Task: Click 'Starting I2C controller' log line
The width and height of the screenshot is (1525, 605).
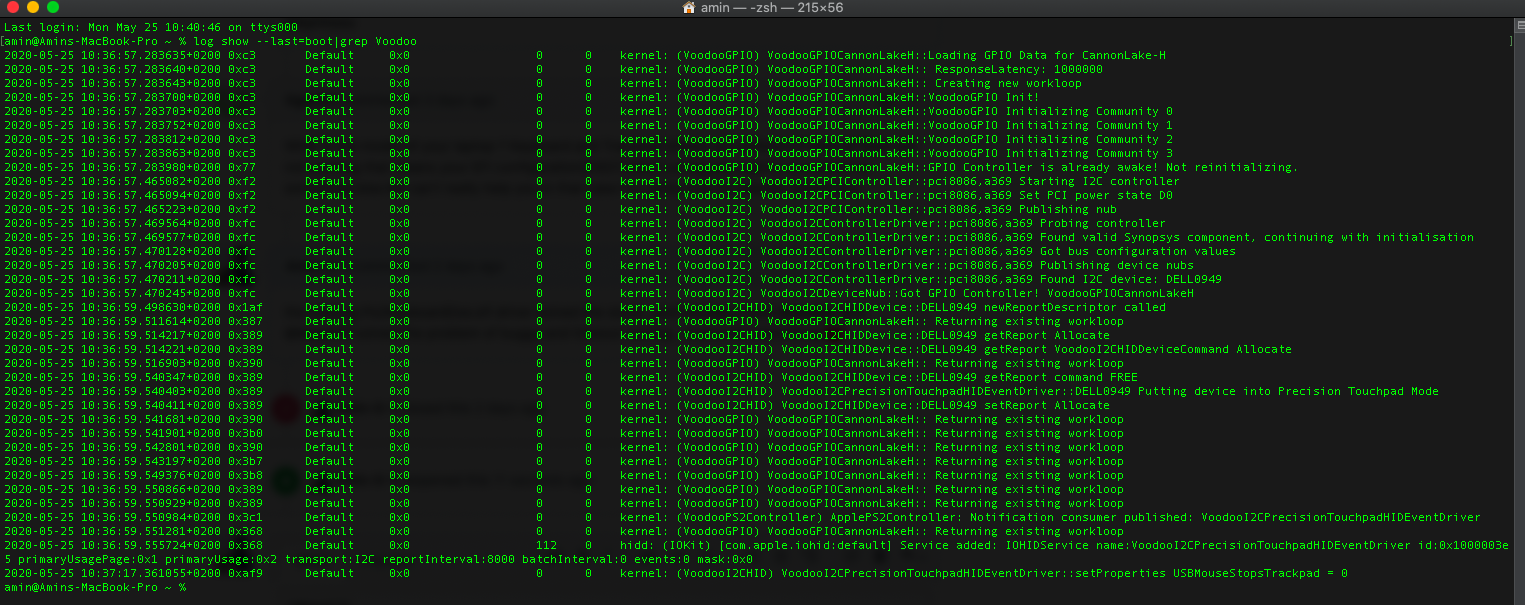Action: pos(1099,181)
